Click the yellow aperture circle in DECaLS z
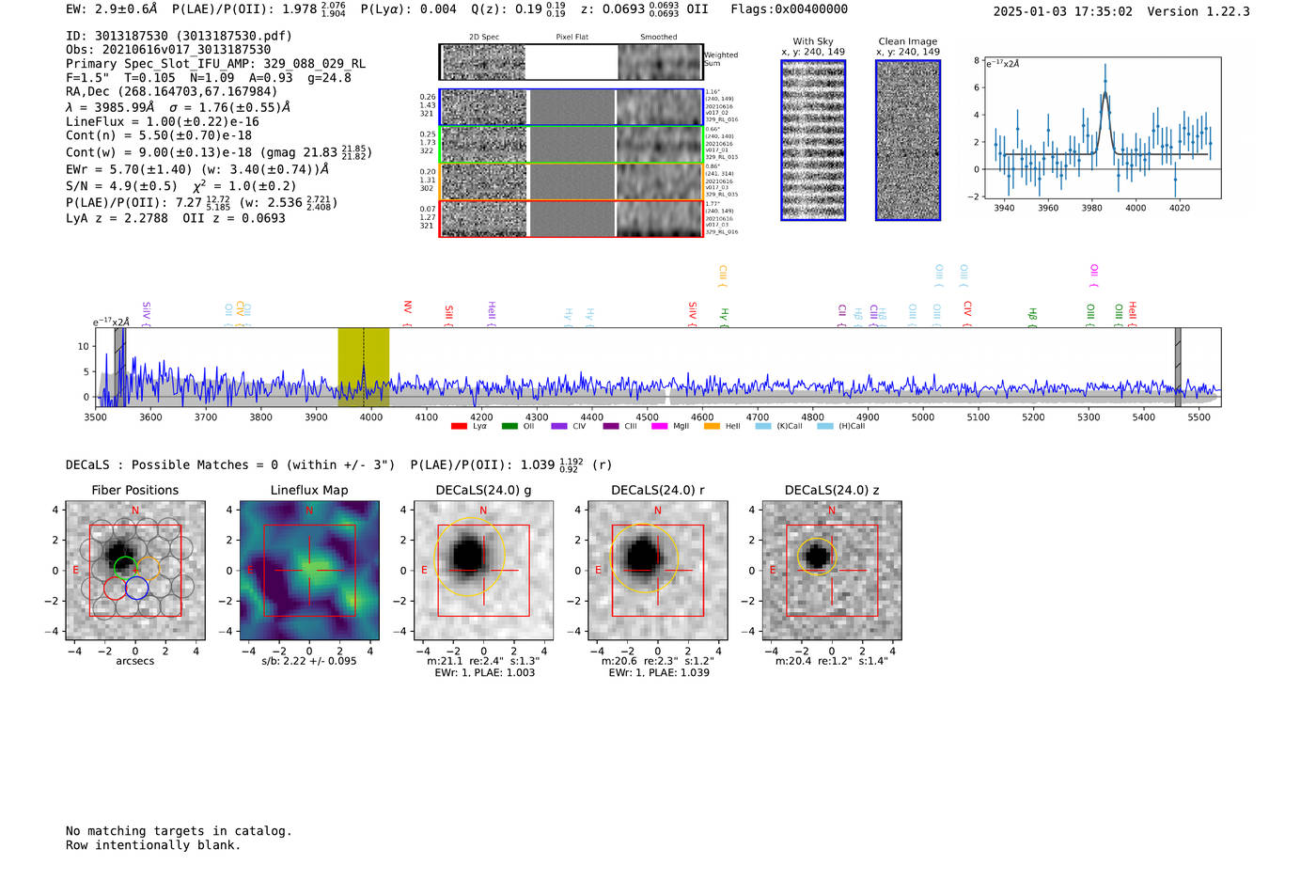This screenshot has height=896, width=1316. 816,557
